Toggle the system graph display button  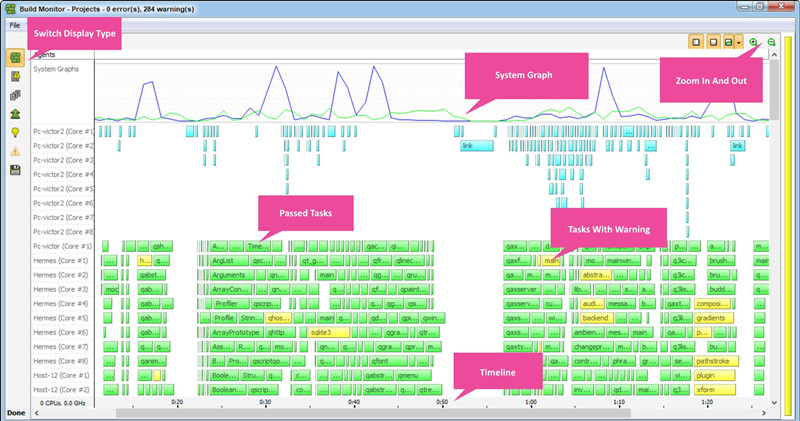(728, 43)
